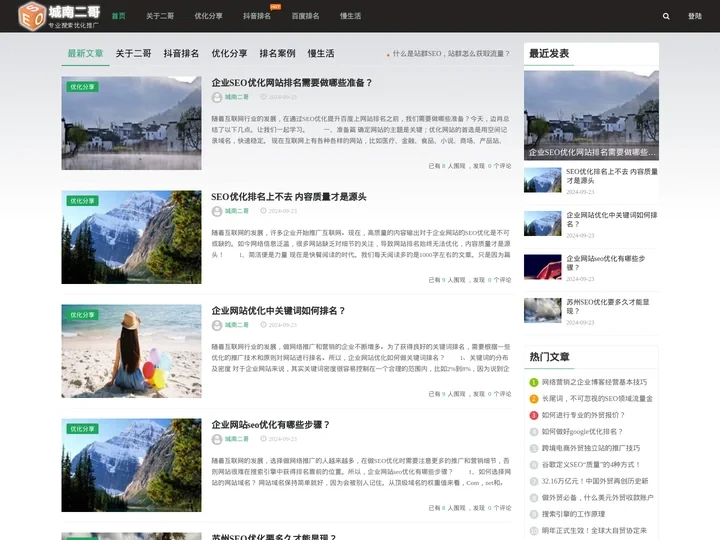This screenshot has width=720, height=540.
Task: Click 优化分享 tag on 企业网站seo优化有哪些步骤 thumbnail
Action: click(83, 429)
